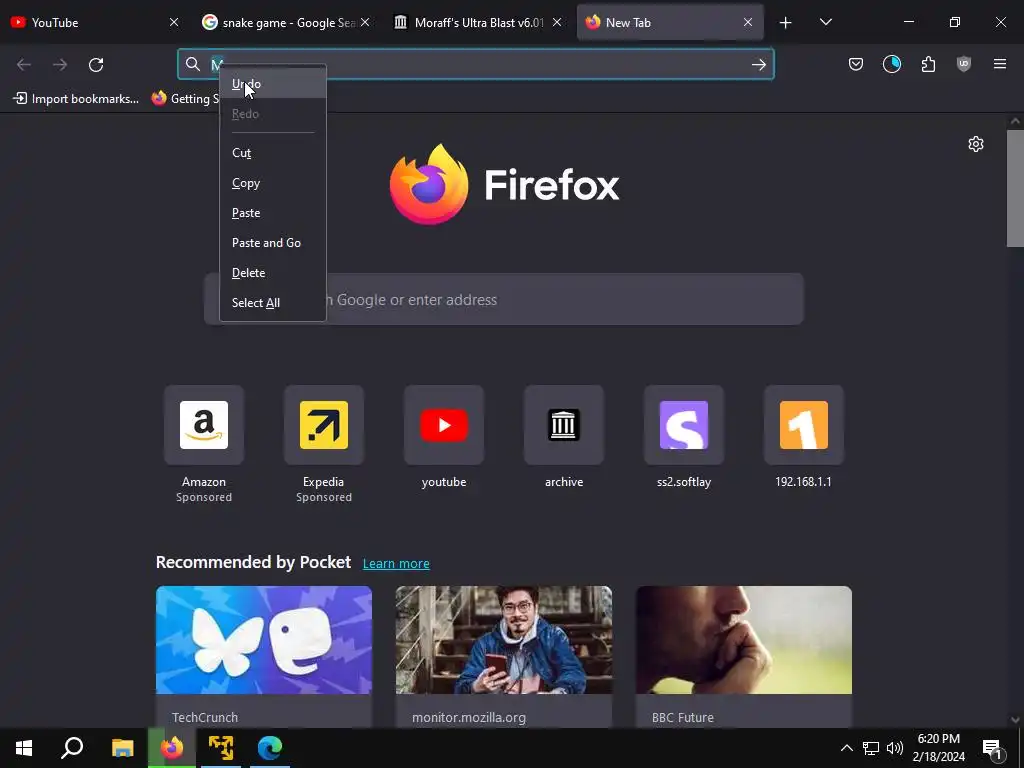Open the new tab personalize gear
The width and height of the screenshot is (1024, 768).
[976, 144]
